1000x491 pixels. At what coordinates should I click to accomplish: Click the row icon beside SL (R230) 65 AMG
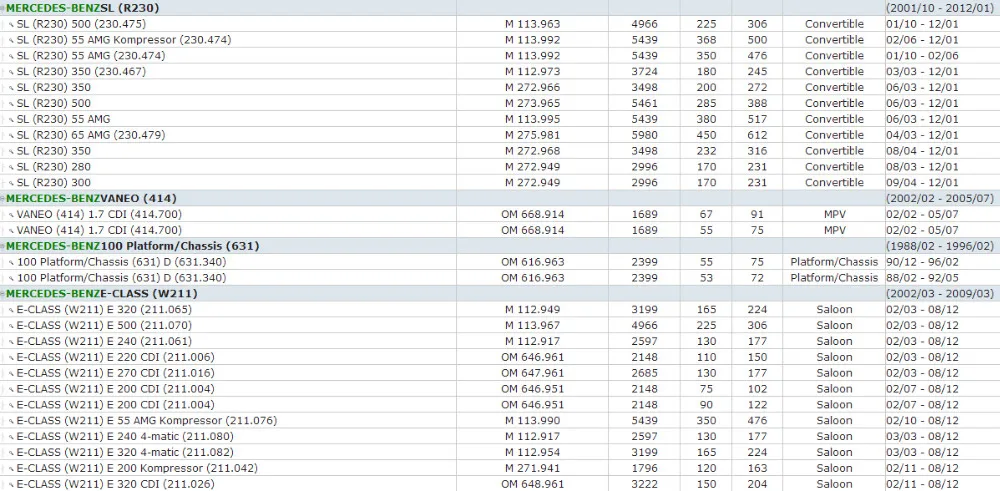tap(11, 136)
